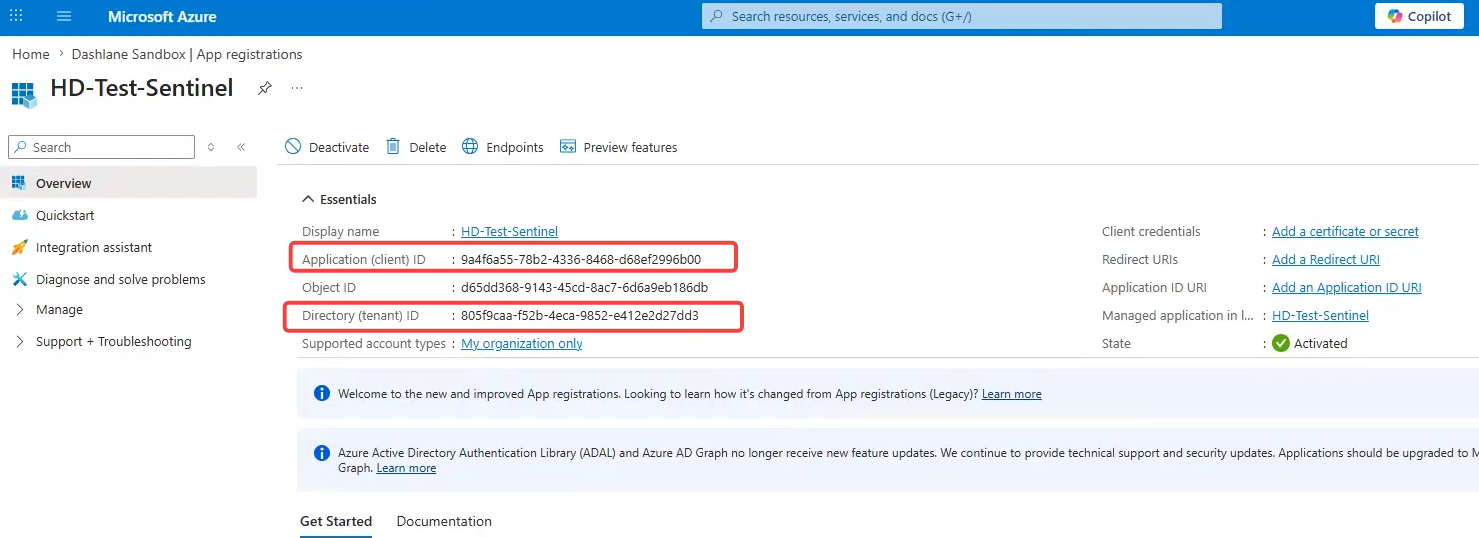Go to Home breadcrumb
Viewport: 1479px width, 538px height.
tap(31, 54)
